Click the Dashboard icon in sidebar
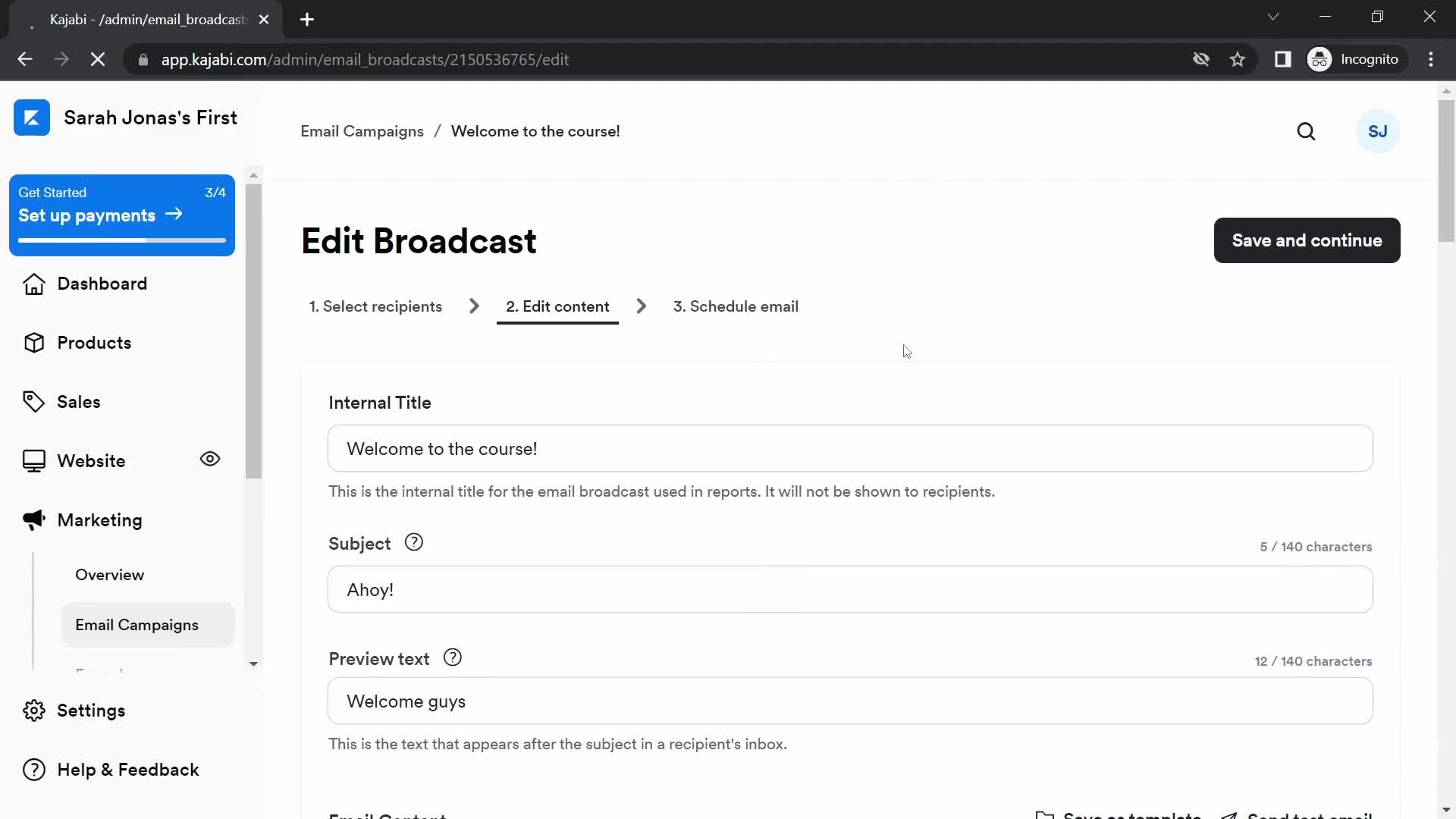The width and height of the screenshot is (1456, 819). coord(33,283)
